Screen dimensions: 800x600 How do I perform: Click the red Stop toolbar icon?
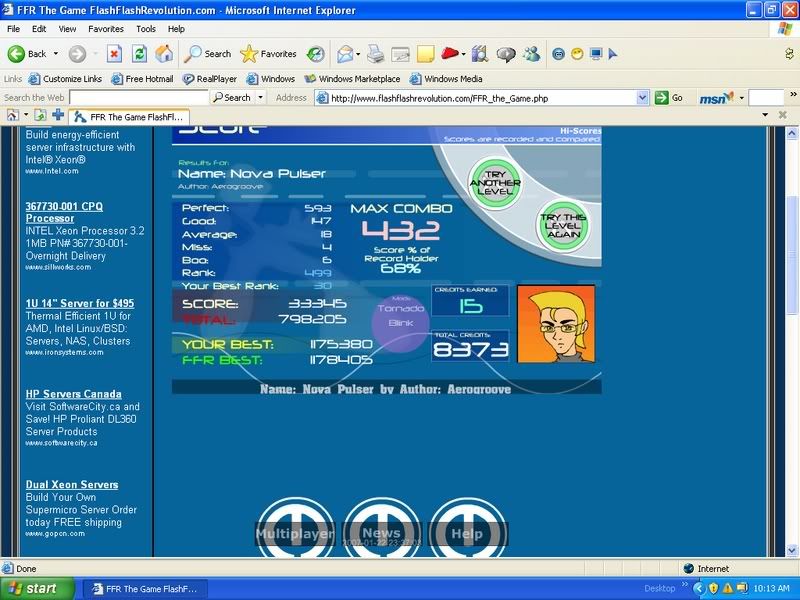114,54
